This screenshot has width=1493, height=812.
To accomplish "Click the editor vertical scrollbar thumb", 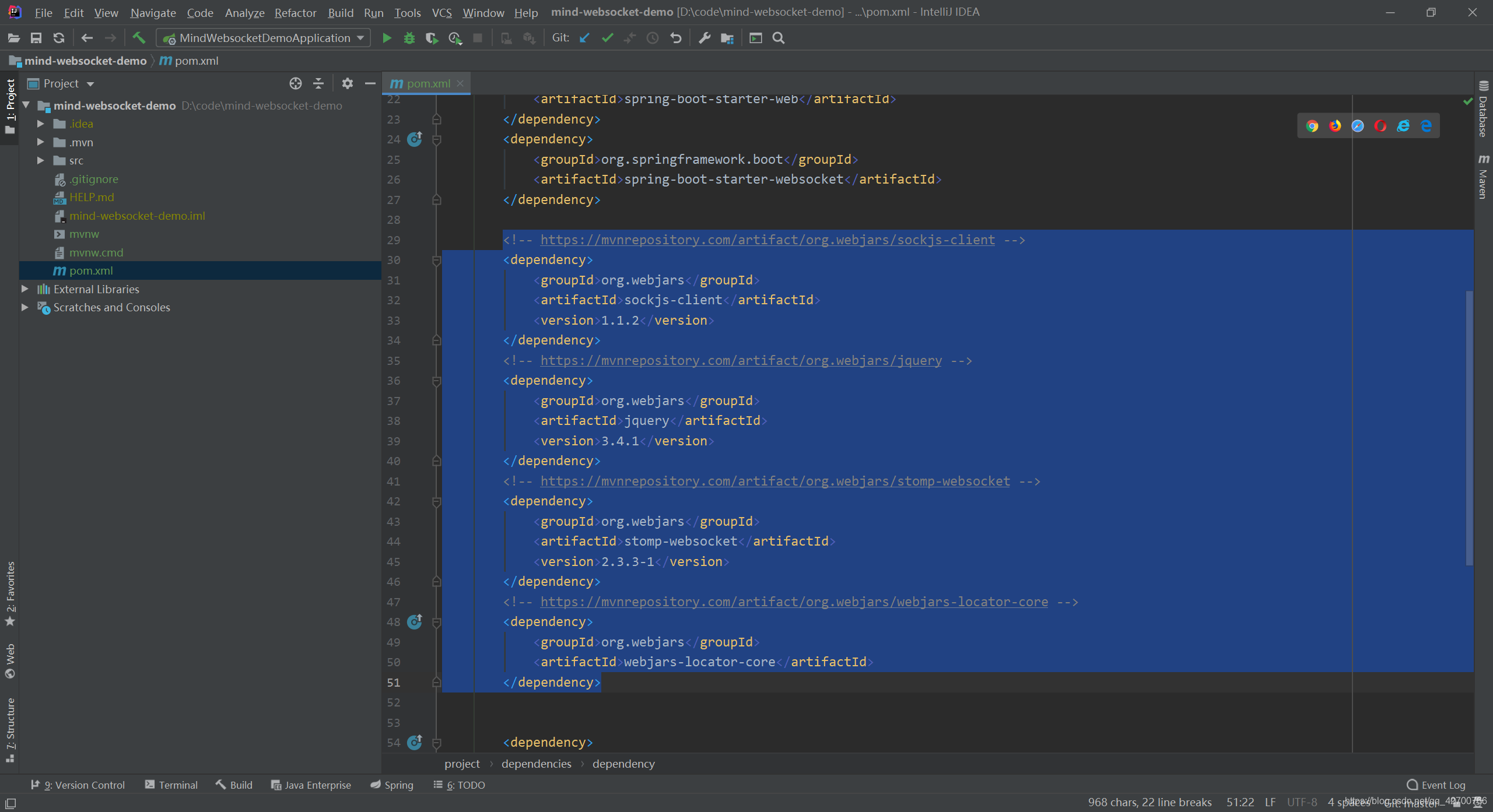I will [1469, 428].
